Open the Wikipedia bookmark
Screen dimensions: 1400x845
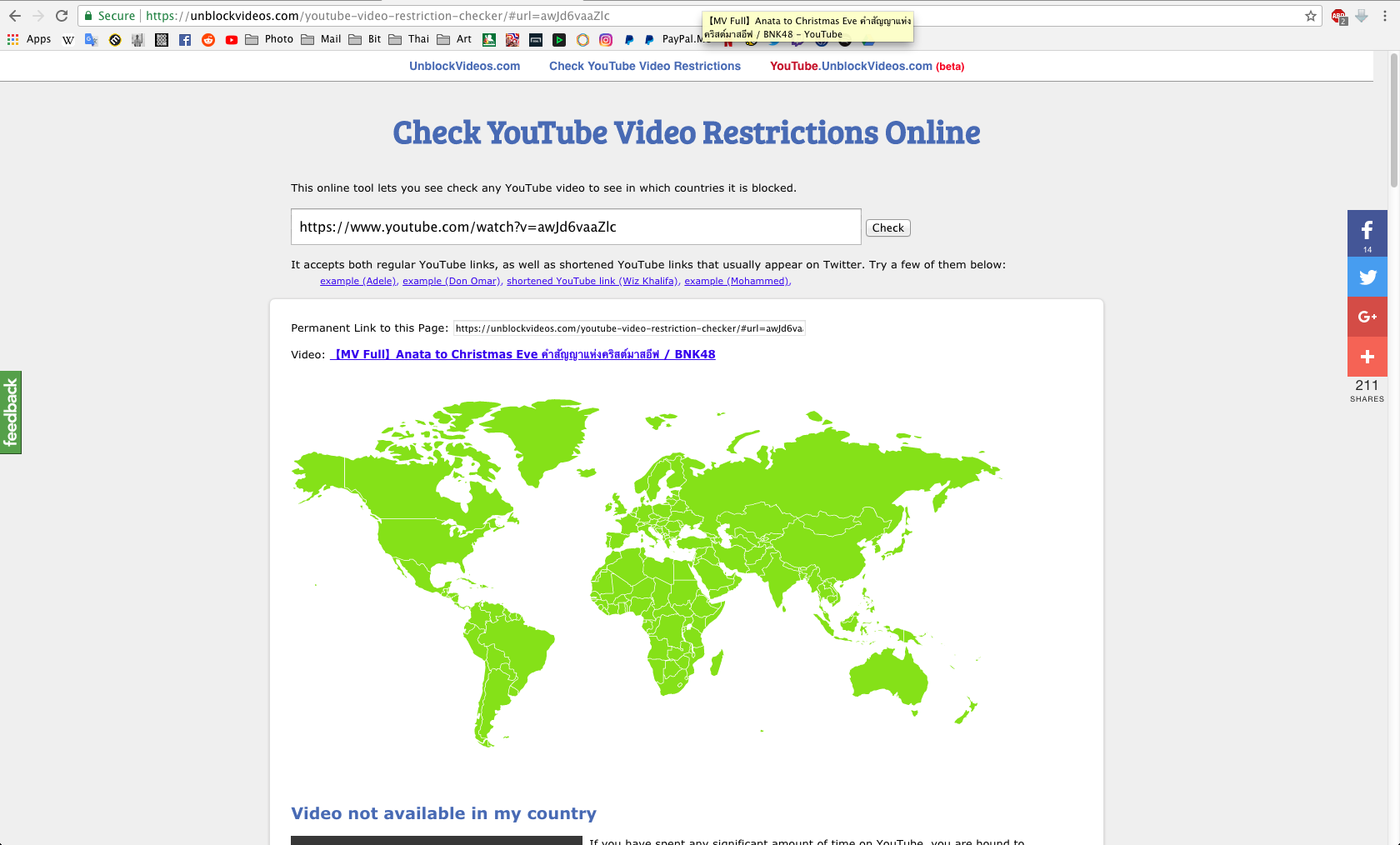(x=68, y=39)
